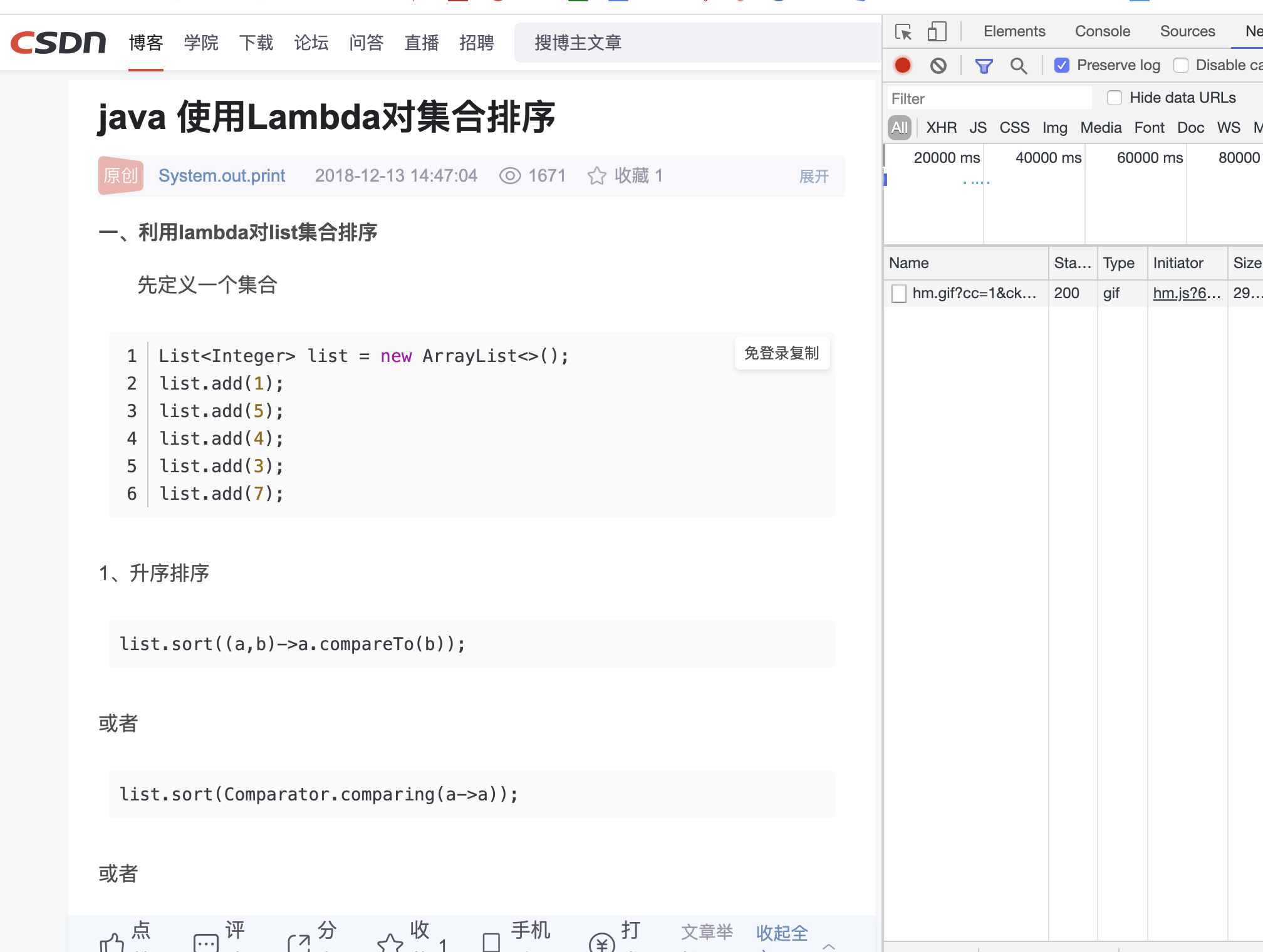This screenshot has height=952, width=1263.
Task: Switch to the Console tab
Action: 1102,31
